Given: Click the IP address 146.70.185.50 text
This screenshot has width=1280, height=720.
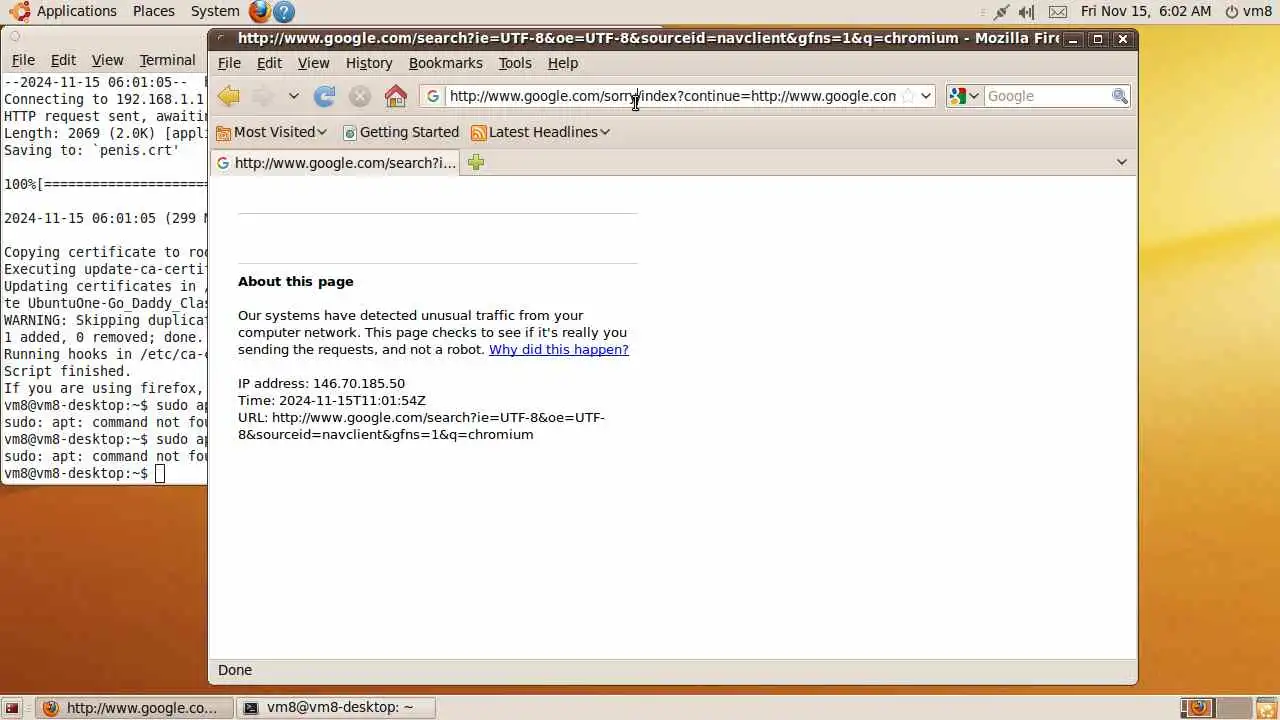Looking at the screenshot, I should [x=359, y=384].
